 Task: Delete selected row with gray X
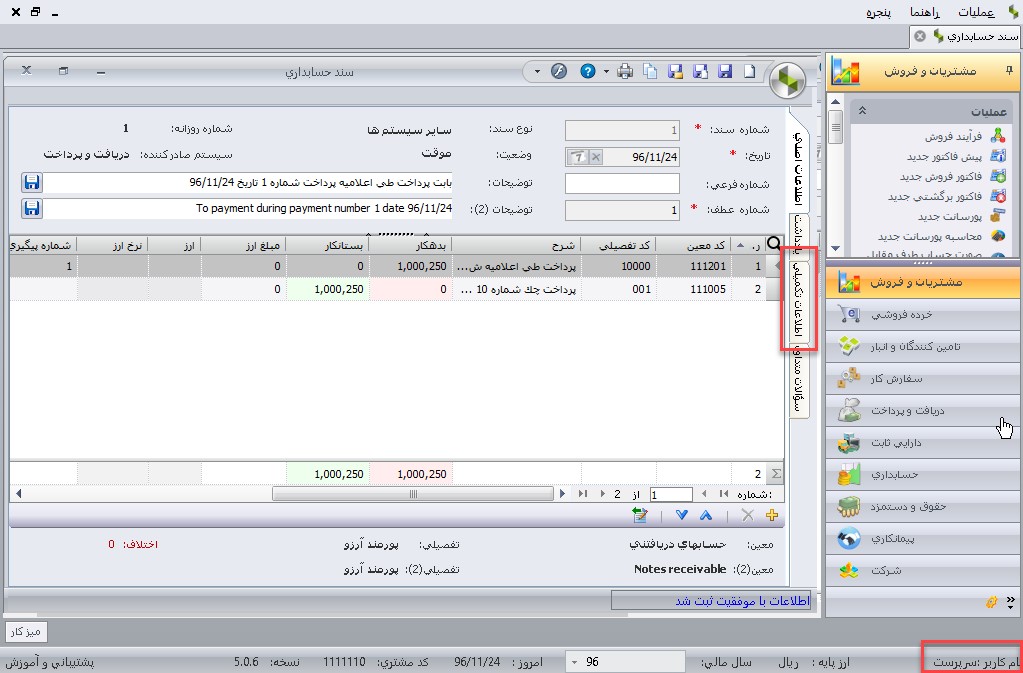(748, 515)
